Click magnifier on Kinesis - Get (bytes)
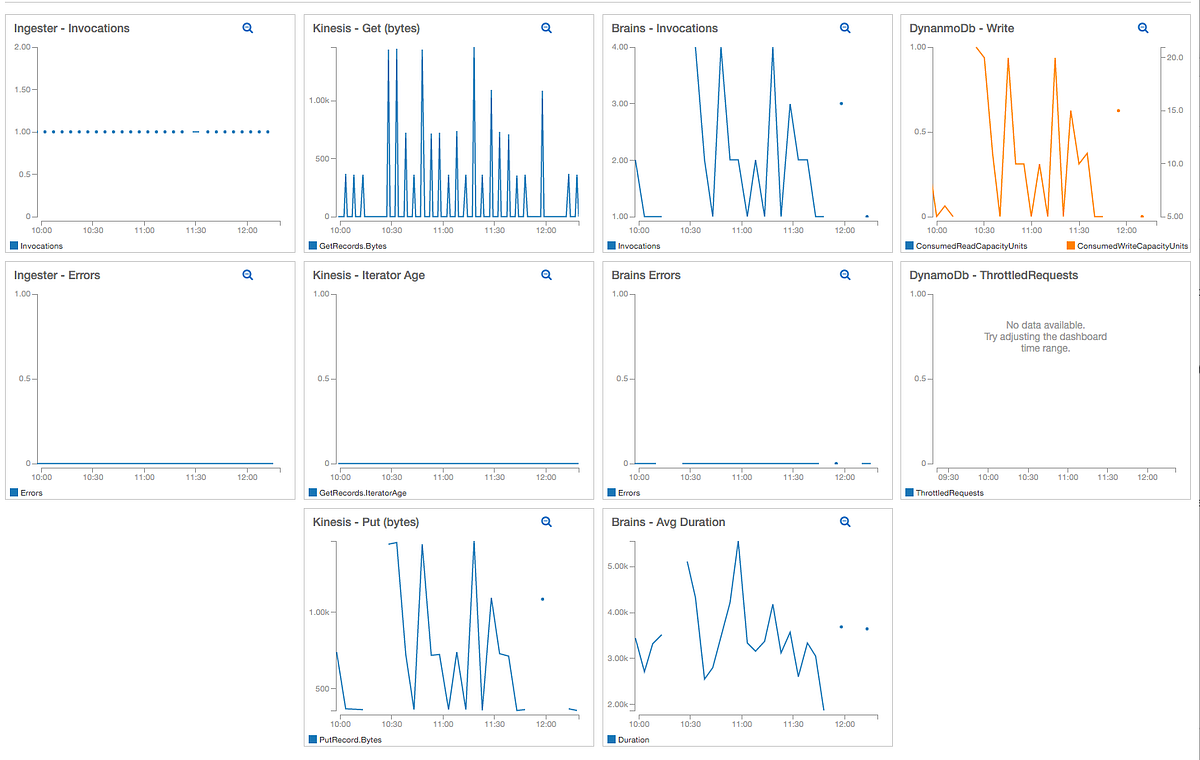 tap(547, 29)
